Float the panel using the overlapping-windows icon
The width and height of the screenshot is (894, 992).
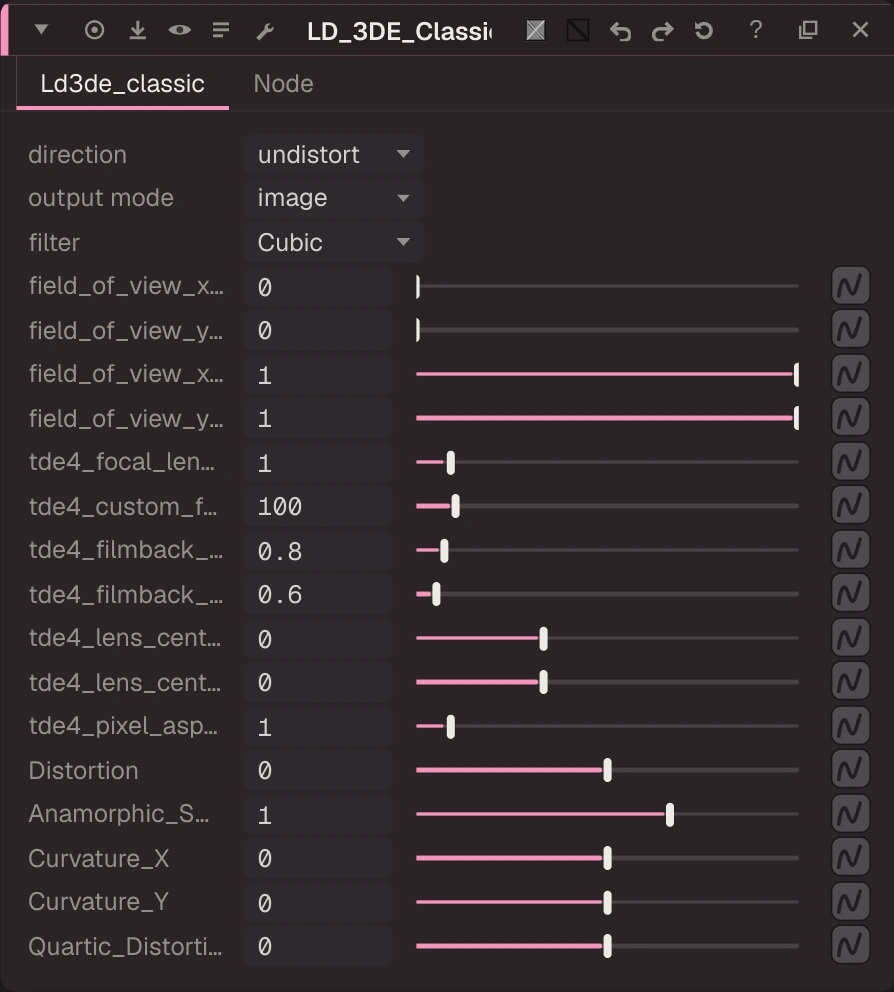[808, 30]
